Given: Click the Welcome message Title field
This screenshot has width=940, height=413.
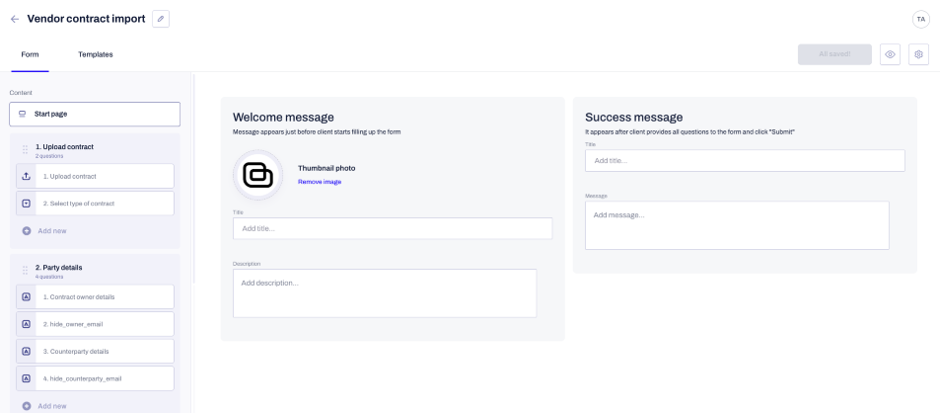Looking at the screenshot, I should [x=393, y=228].
